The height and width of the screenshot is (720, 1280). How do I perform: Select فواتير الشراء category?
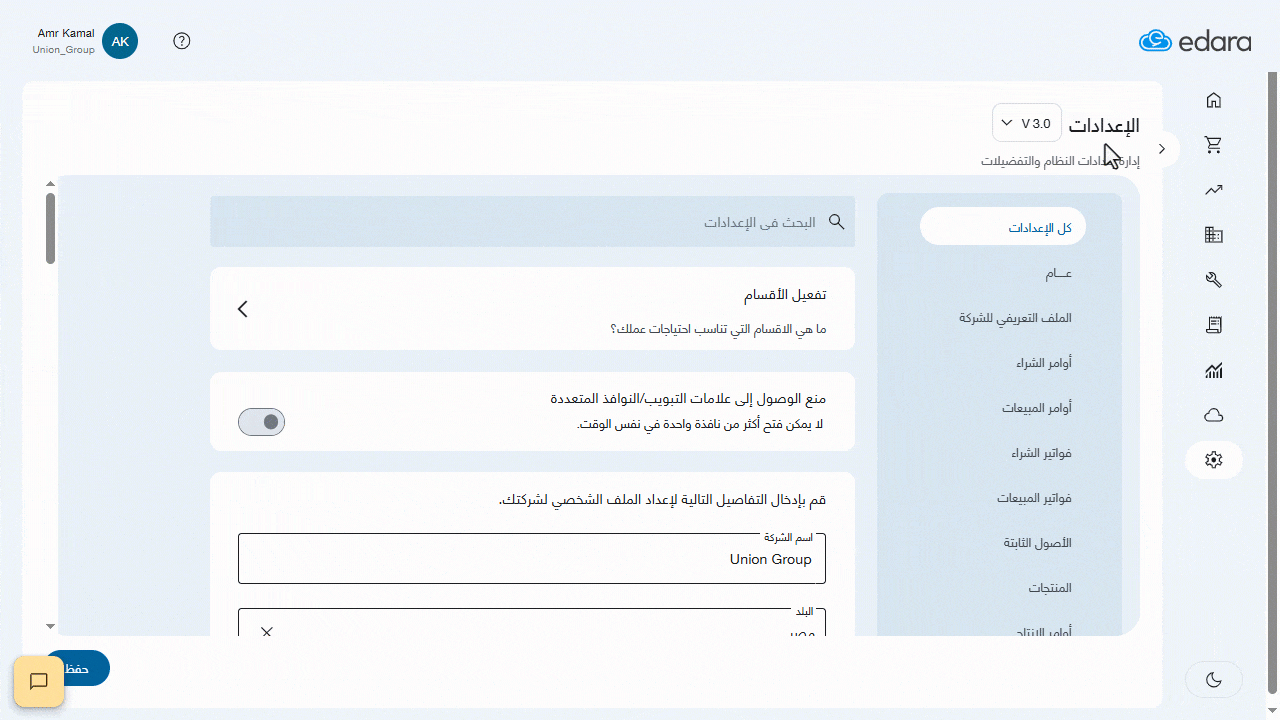[1041, 453]
